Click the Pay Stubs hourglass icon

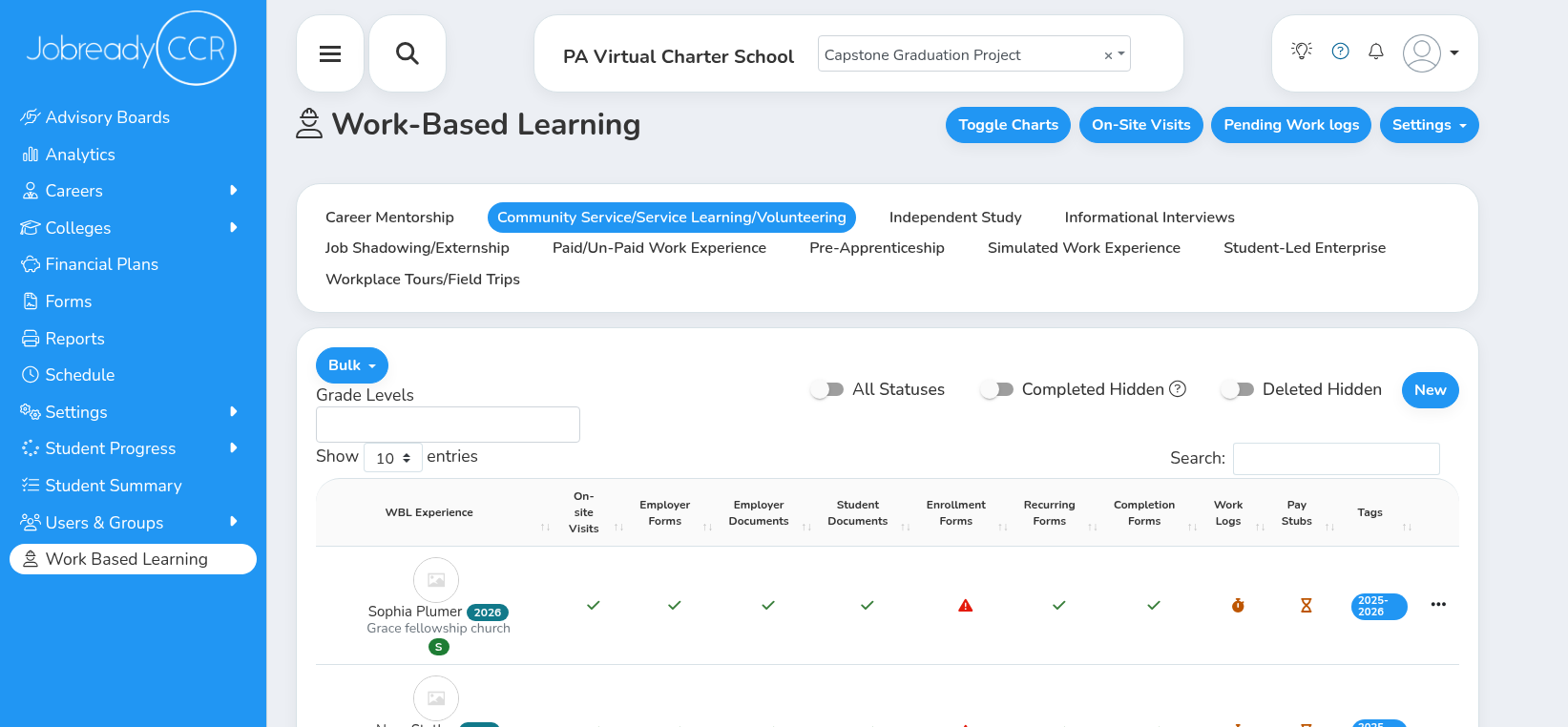coord(1306,606)
